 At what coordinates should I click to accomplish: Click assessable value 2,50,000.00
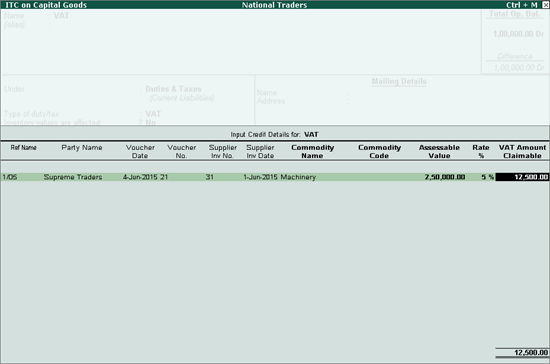tap(445, 177)
